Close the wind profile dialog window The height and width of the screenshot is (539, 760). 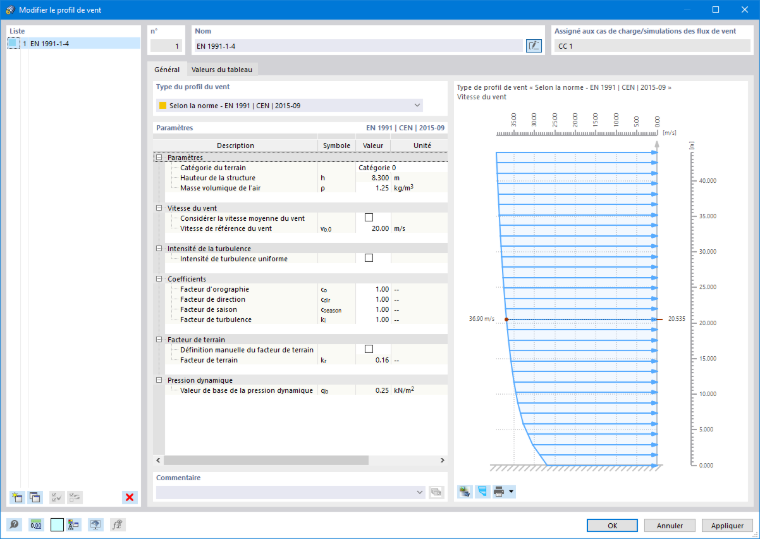[744, 10]
